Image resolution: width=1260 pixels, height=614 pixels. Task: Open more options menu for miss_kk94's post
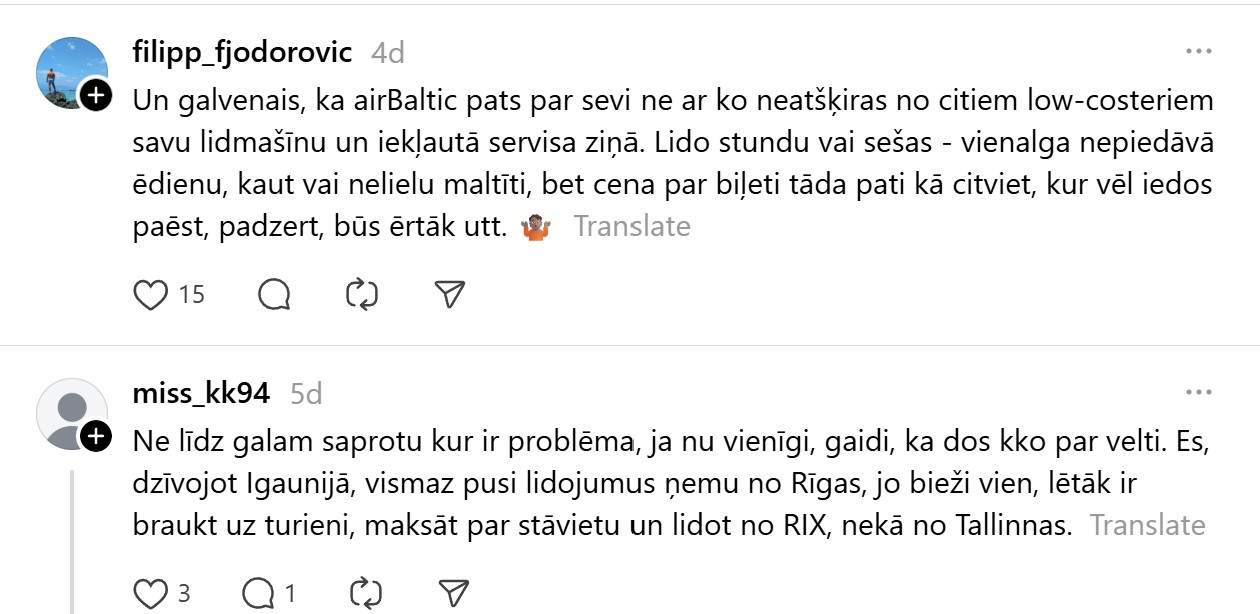[1198, 392]
